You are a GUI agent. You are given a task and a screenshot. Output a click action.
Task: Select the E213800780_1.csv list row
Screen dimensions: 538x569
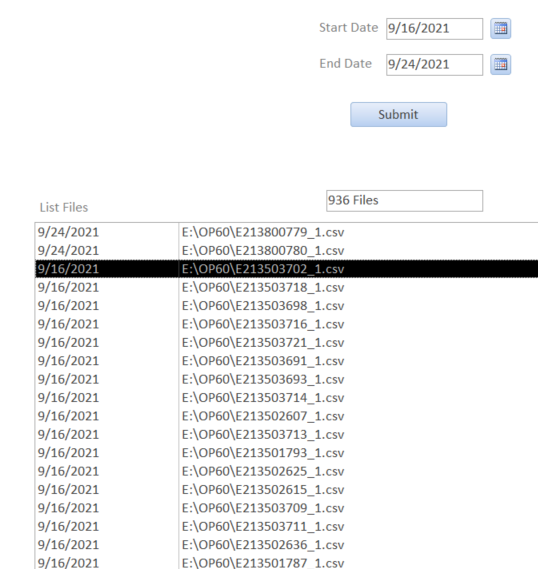click(x=287, y=251)
